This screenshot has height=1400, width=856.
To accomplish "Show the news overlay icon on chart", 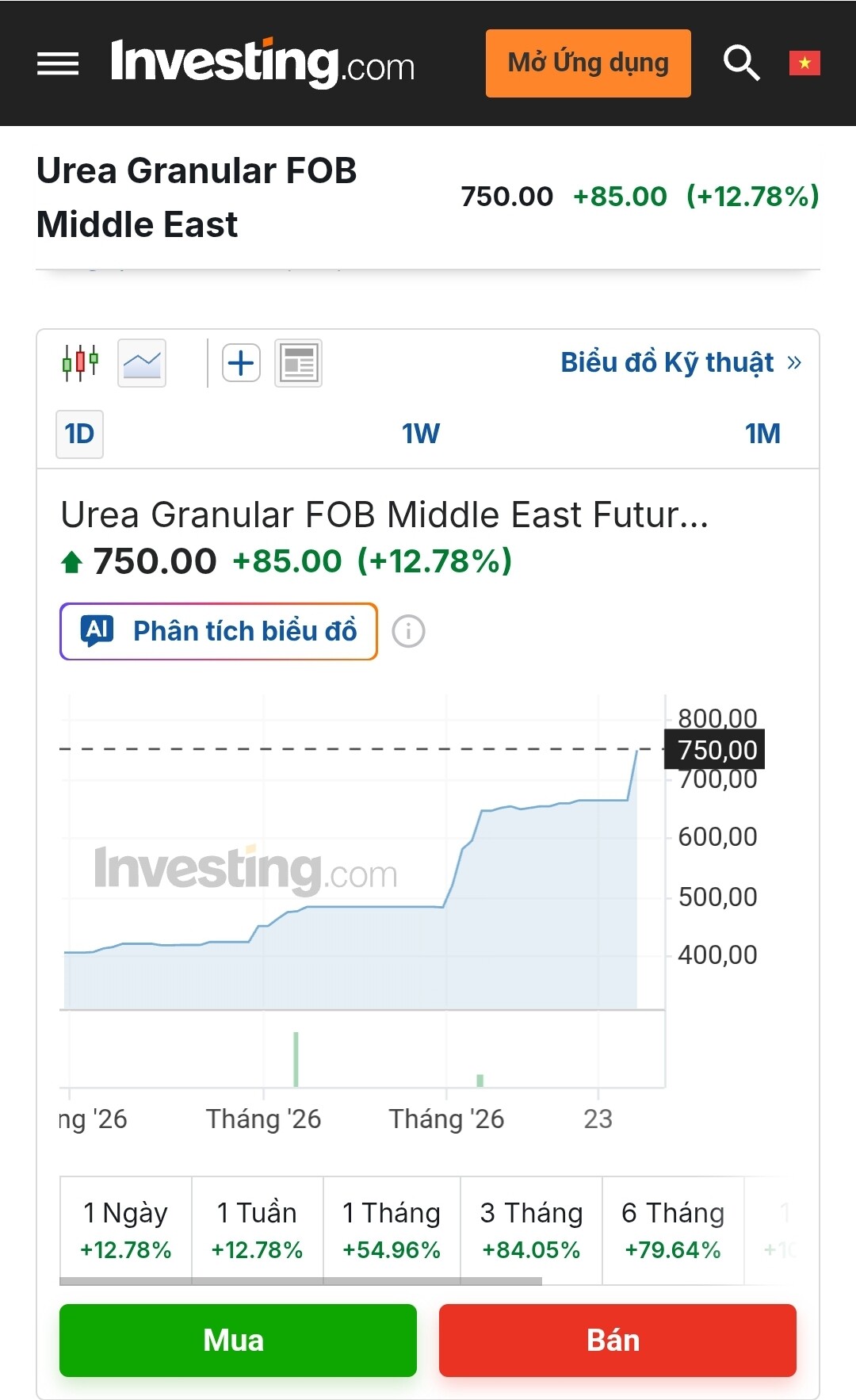I will (298, 363).
